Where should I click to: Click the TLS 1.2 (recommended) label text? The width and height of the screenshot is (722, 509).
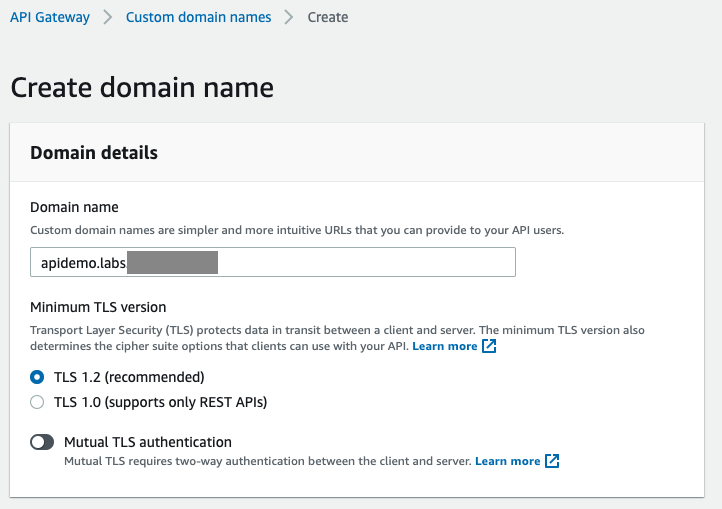[129, 377]
